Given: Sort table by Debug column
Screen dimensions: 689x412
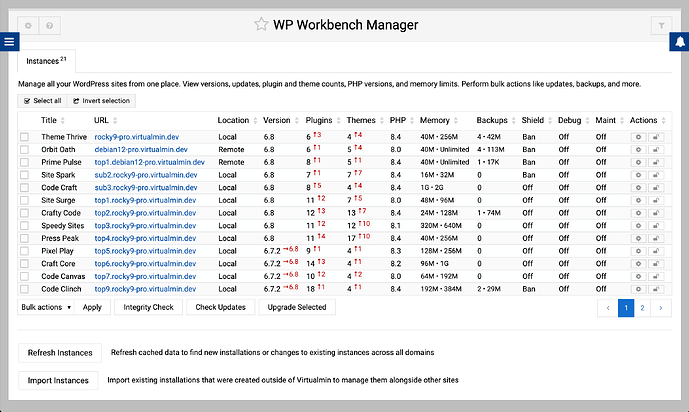Looking at the screenshot, I should tap(574, 120).
